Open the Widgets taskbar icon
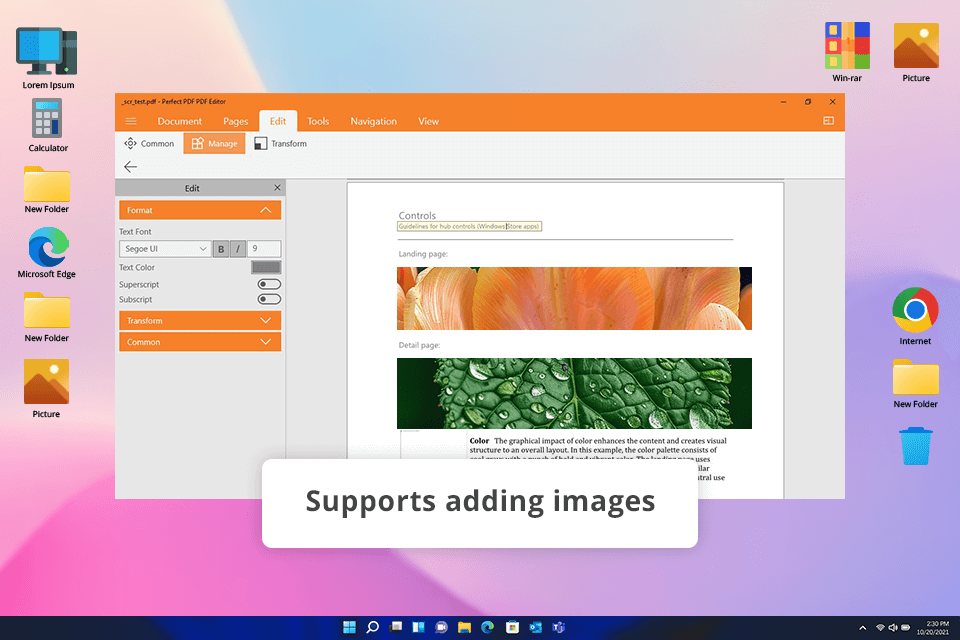 tap(419, 627)
